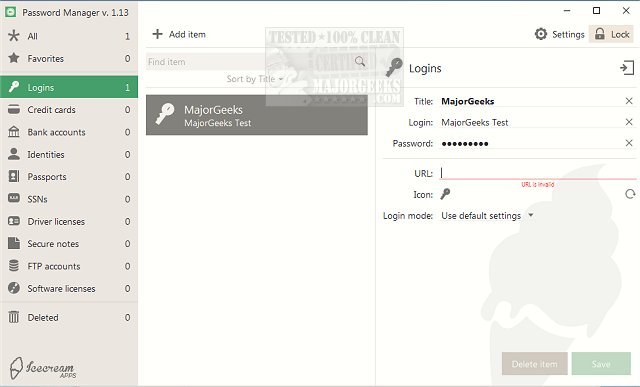The height and width of the screenshot is (387, 640).
Task: Show the Secure notes category
Action: point(69,244)
